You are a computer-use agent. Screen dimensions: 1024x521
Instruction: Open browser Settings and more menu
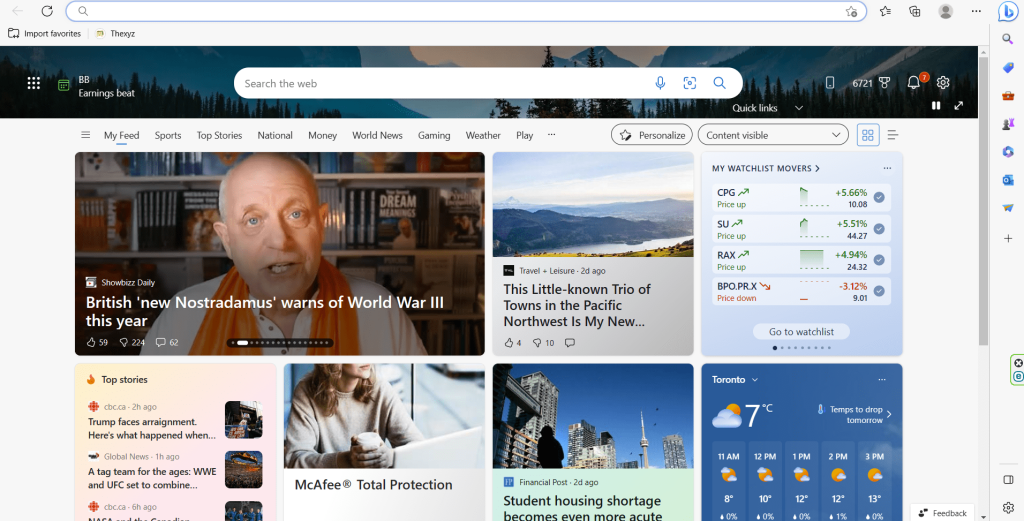(976, 11)
